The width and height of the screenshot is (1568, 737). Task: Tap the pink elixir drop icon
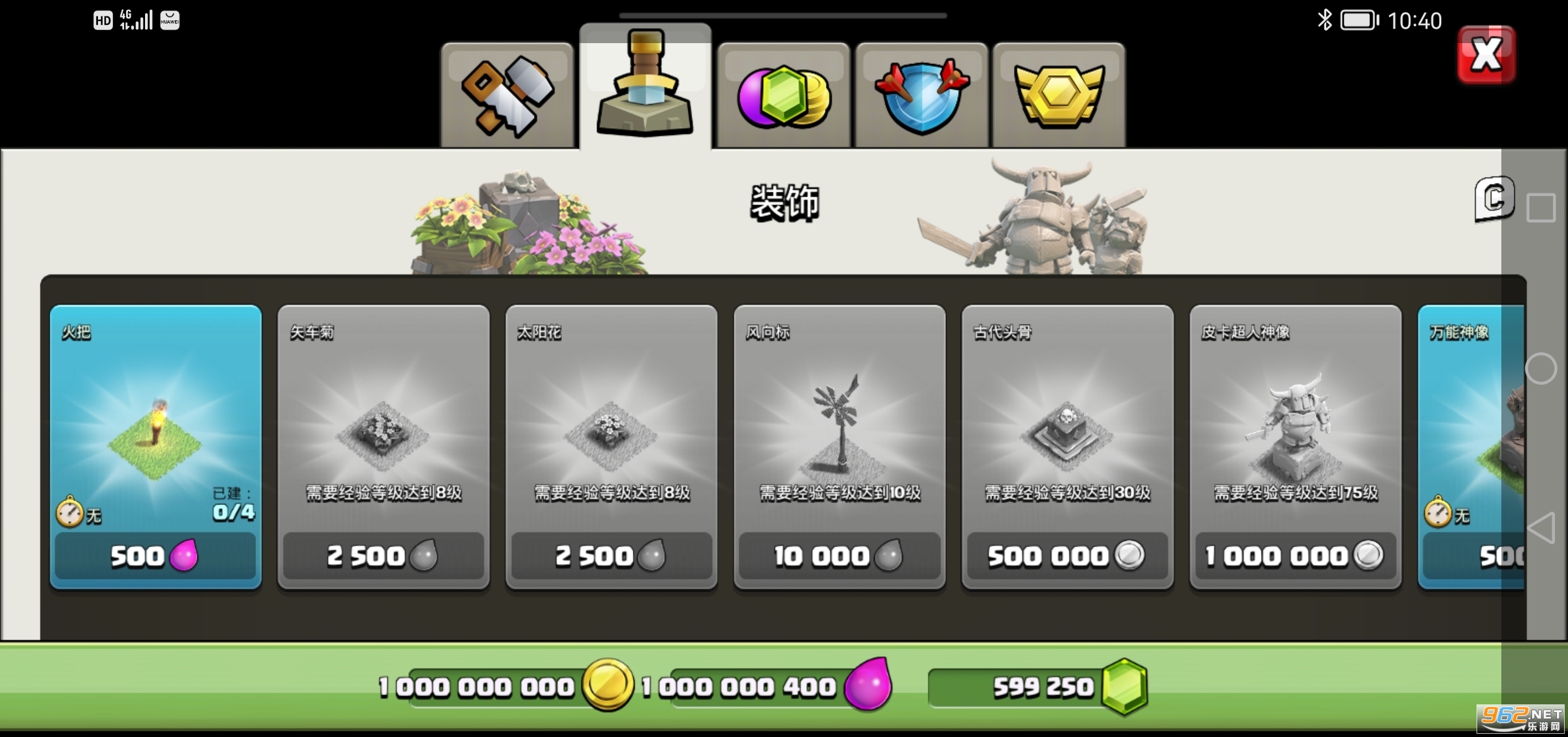(x=868, y=684)
